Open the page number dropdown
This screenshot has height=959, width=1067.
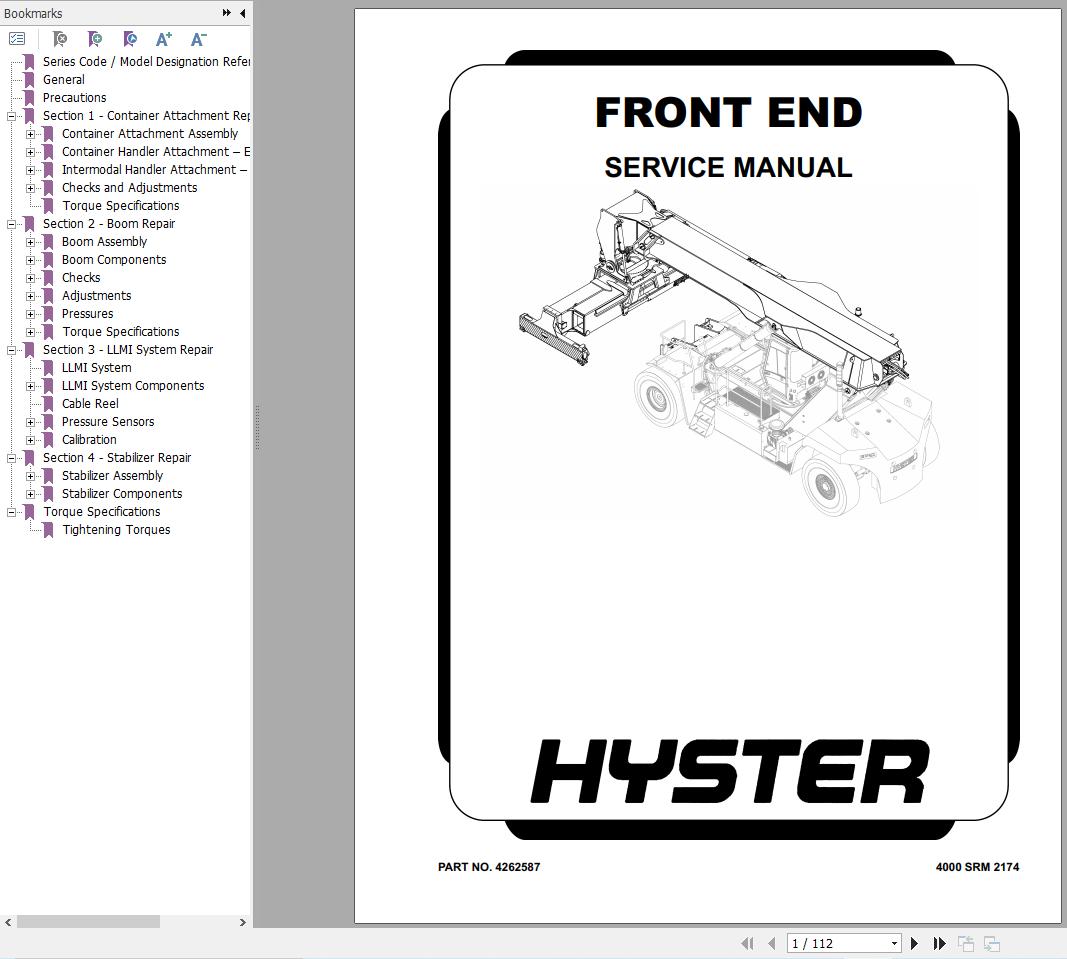pyautogui.click(x=894, y=943)
